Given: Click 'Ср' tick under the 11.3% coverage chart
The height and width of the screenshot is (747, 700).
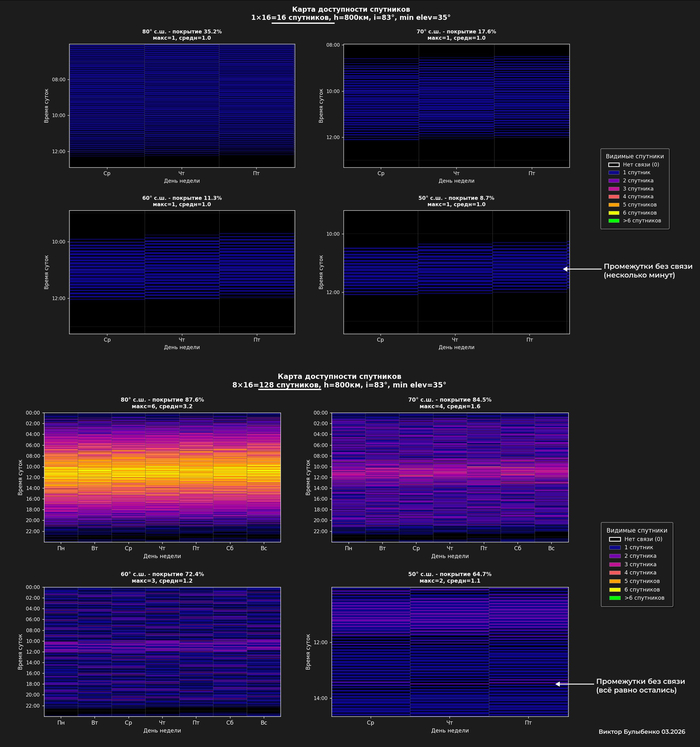Looking at the screenshot, I should click(x=107, y=340).
